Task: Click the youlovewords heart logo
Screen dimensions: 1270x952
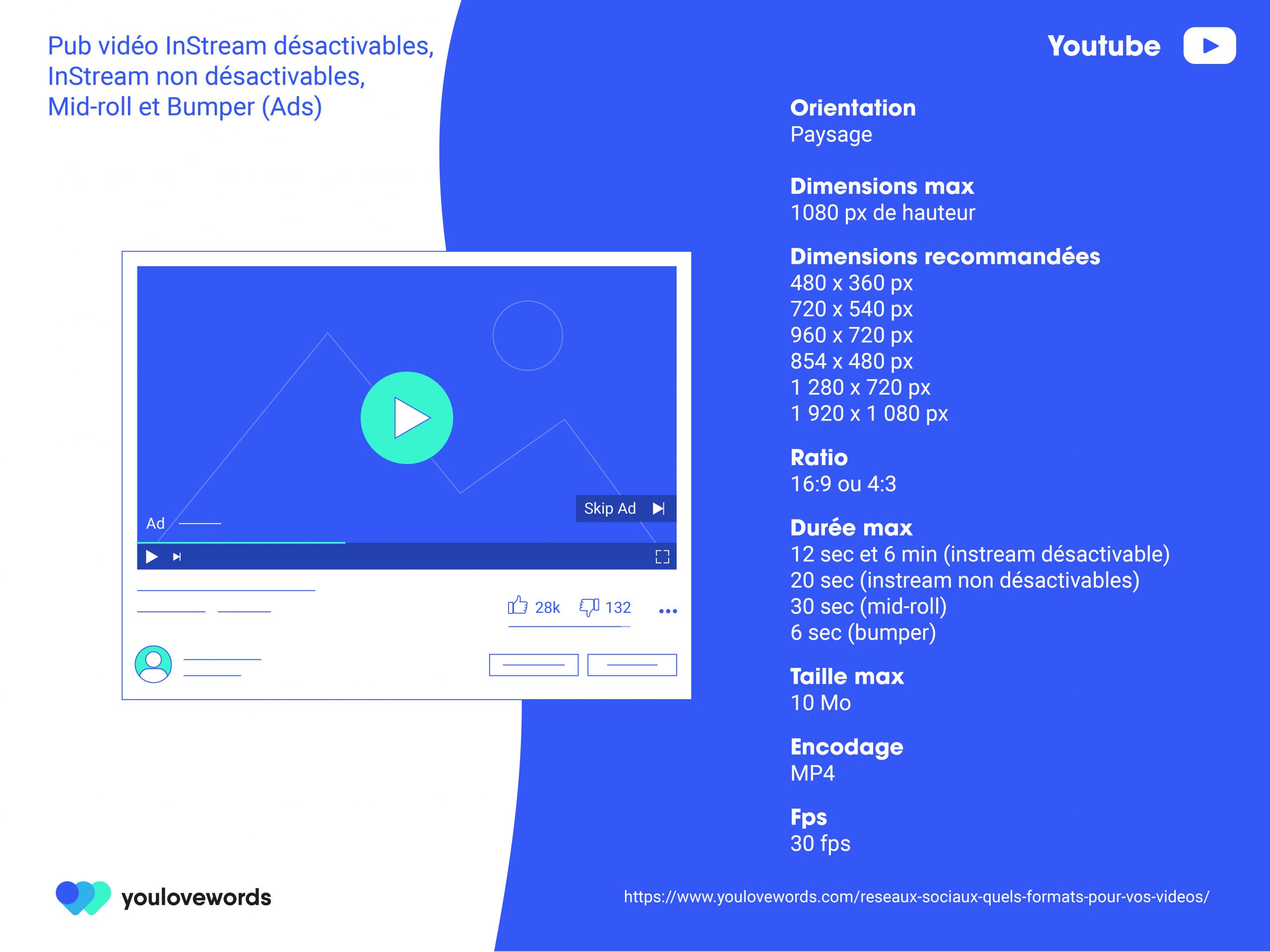Action: (x=83, y=897)
